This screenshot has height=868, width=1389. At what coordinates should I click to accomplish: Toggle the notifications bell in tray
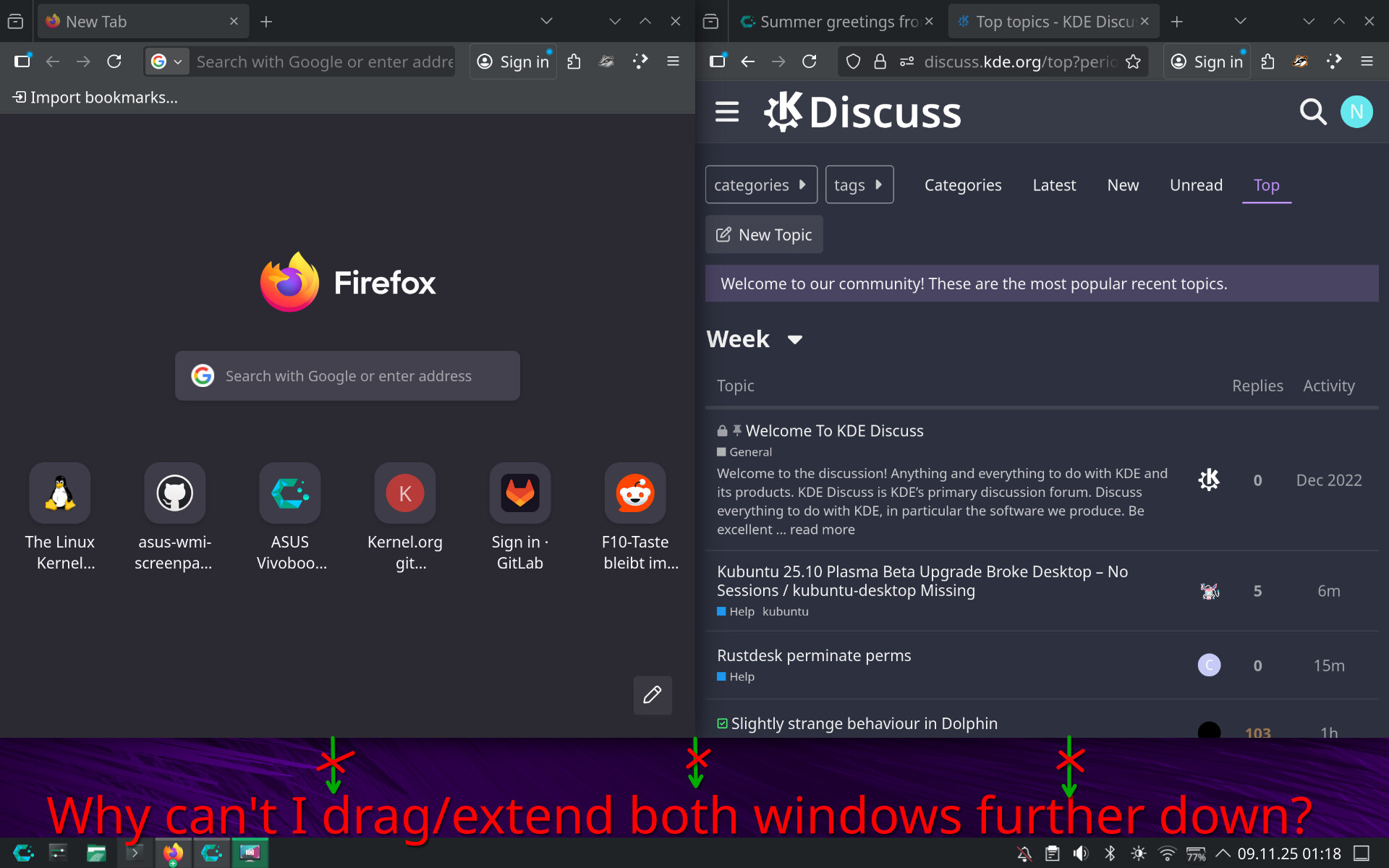click(x=1024, y=854)
